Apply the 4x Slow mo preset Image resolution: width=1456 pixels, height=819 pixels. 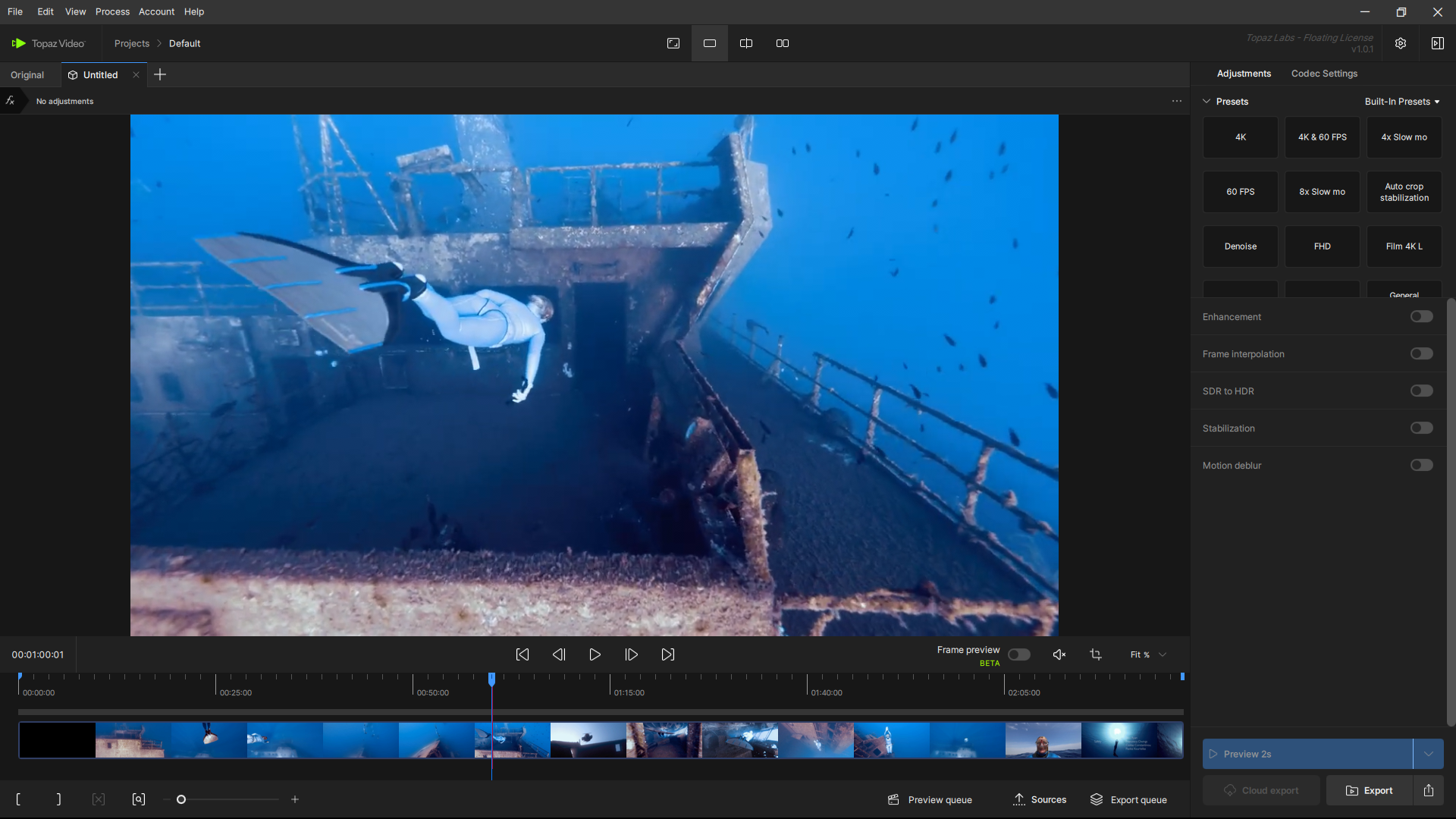coord(1404,137)
